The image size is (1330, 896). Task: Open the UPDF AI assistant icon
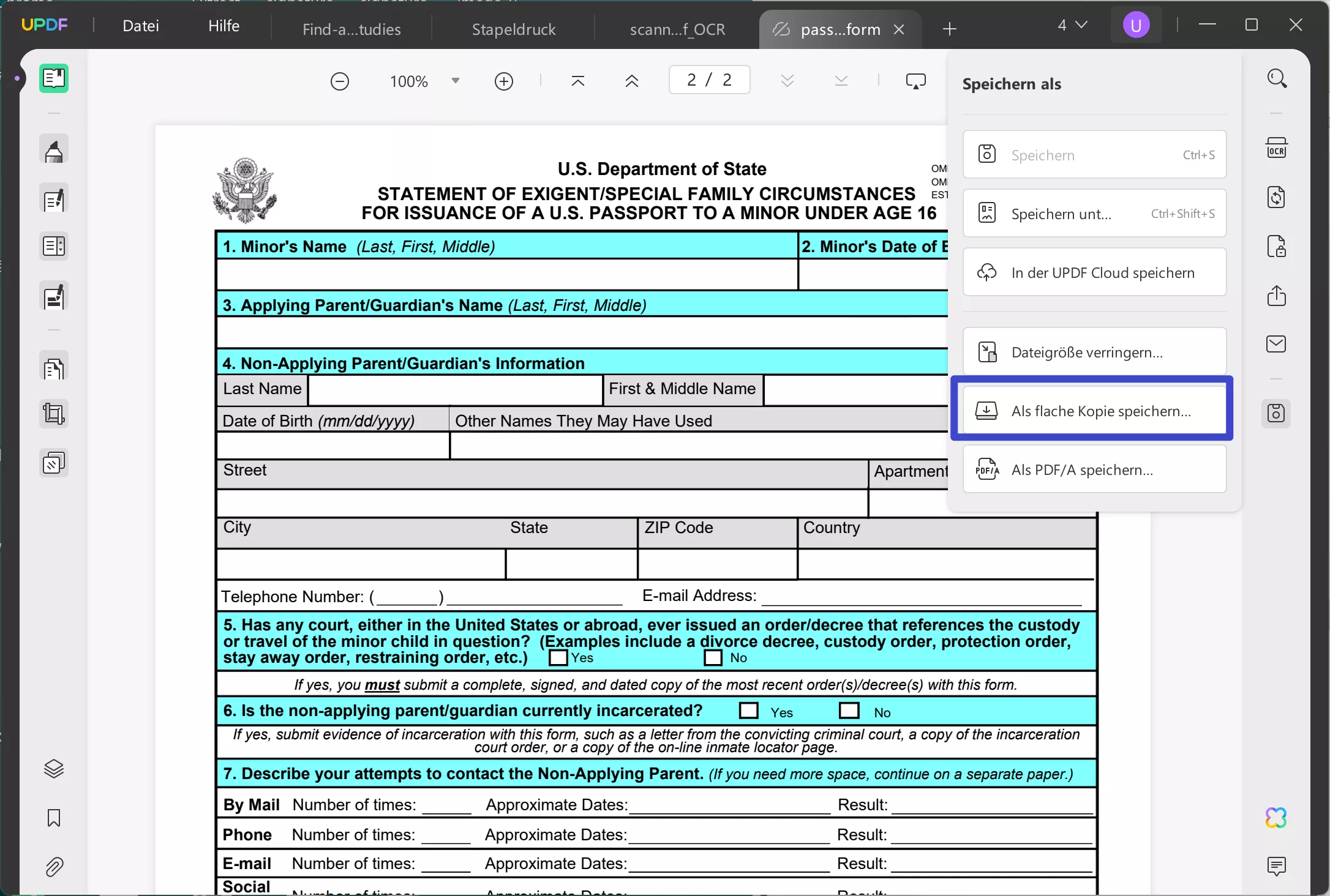(1276, 818)
